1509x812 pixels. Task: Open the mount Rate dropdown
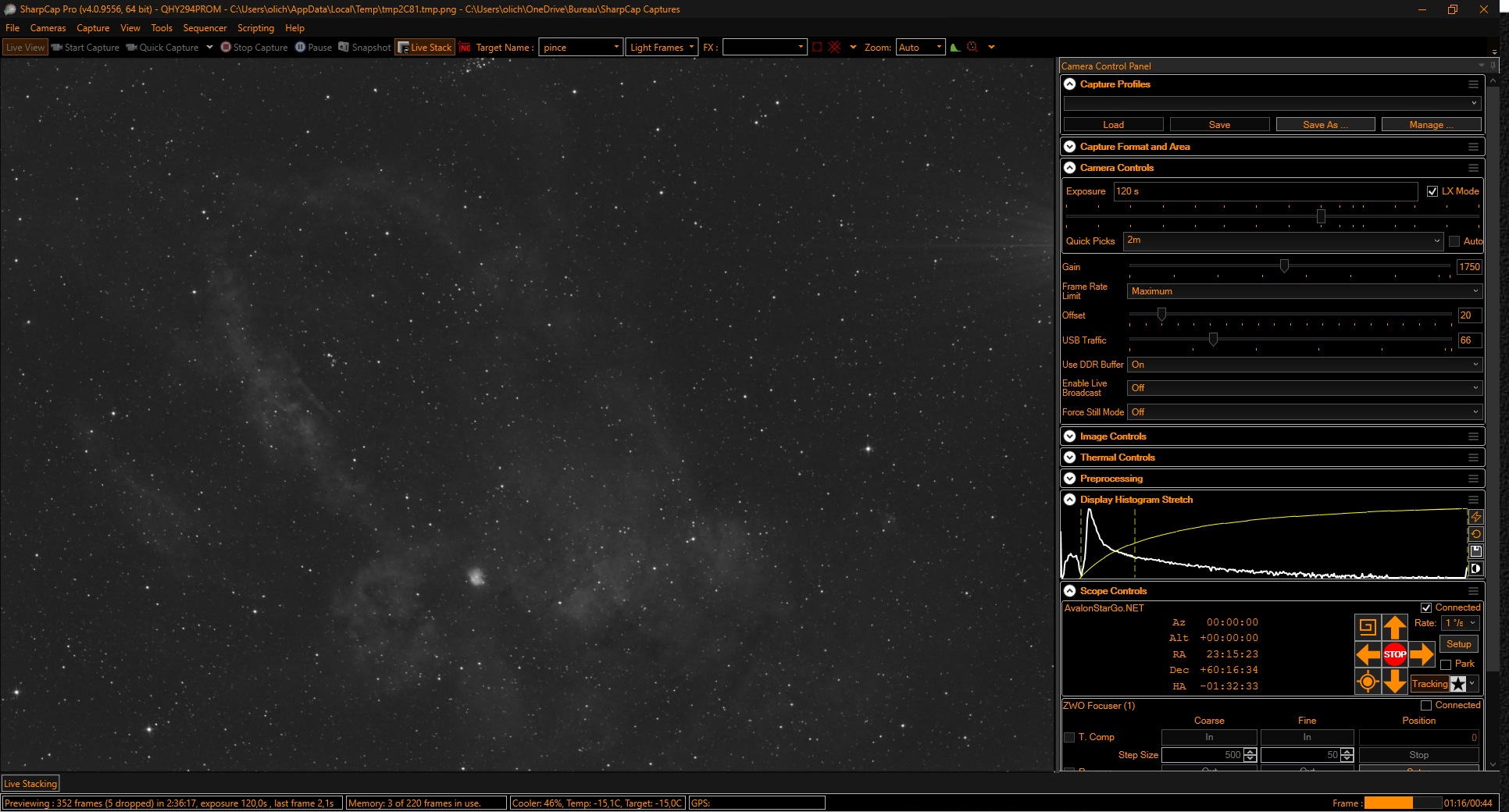click(1461, 623)
